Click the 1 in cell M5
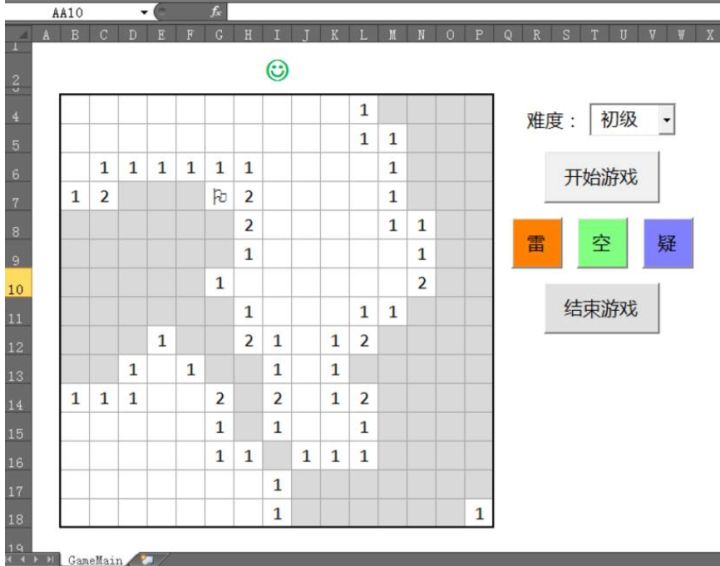This screenshot has height=566, width=720. (393, 139)
